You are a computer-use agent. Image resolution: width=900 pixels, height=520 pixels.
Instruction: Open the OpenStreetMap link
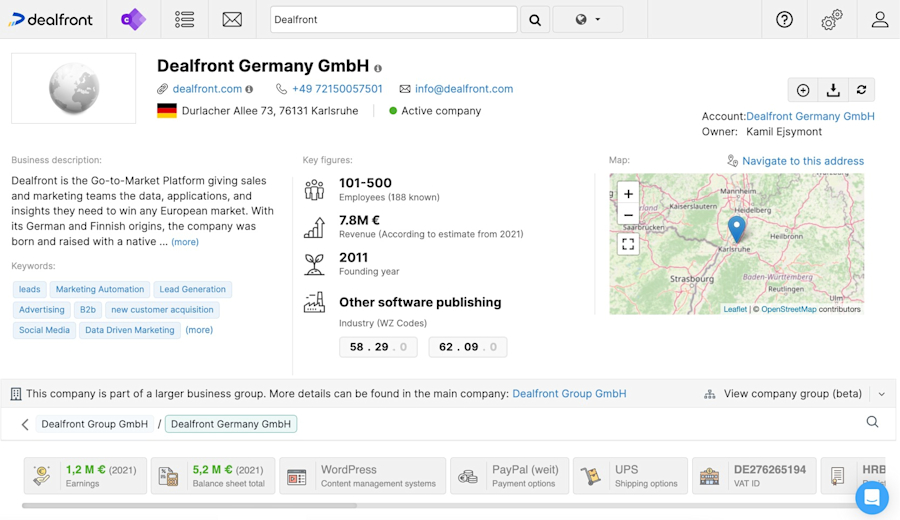point(789,309)
